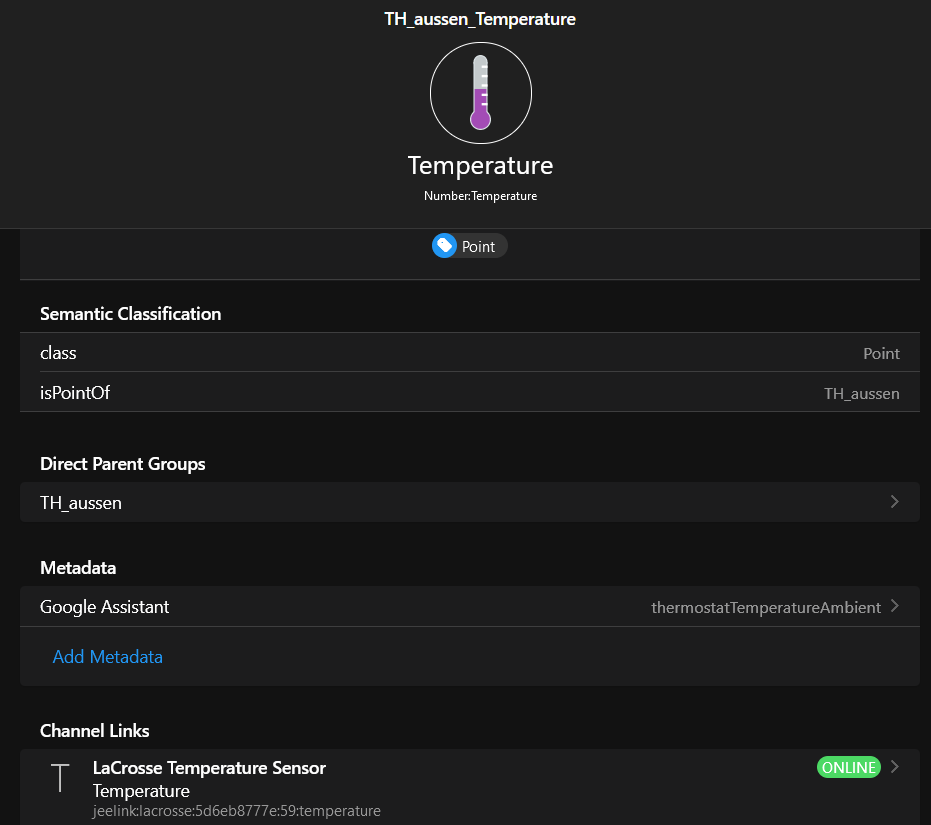This screenshot has width=931, height=825.
Task: Click the T icon of the LaCrosse channel
Action: tap(61, 778)
